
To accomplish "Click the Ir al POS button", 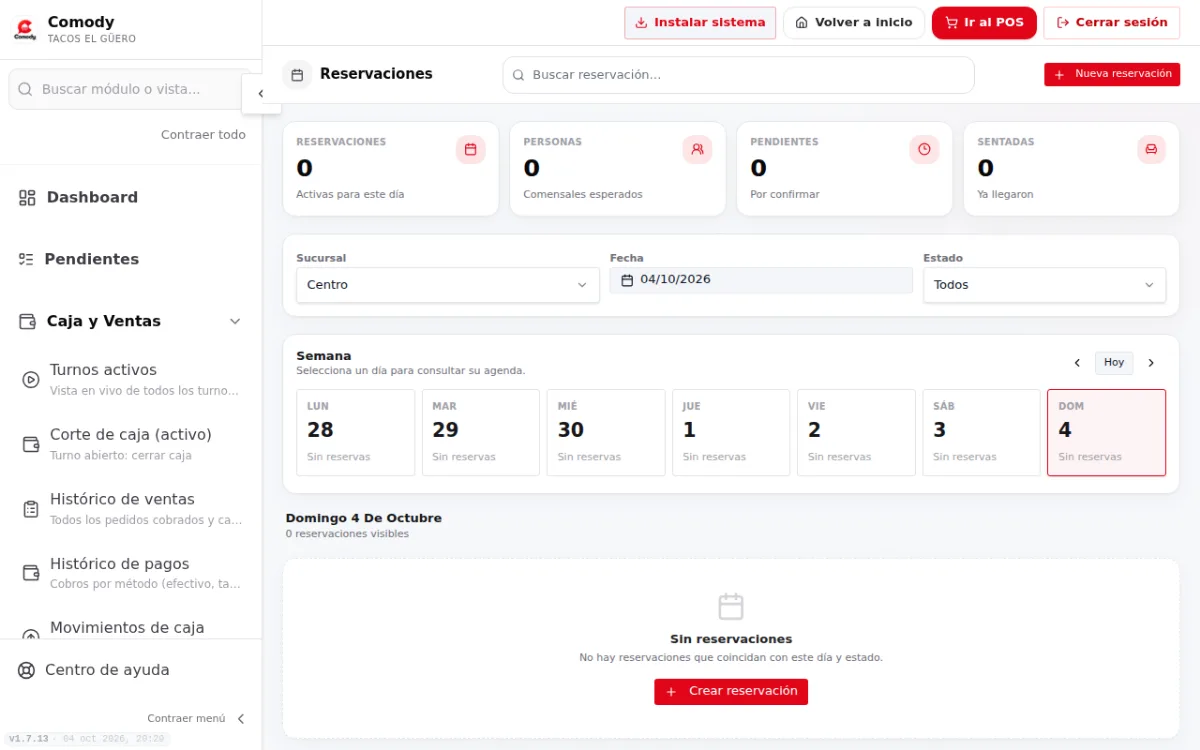I will pos(984,23).
